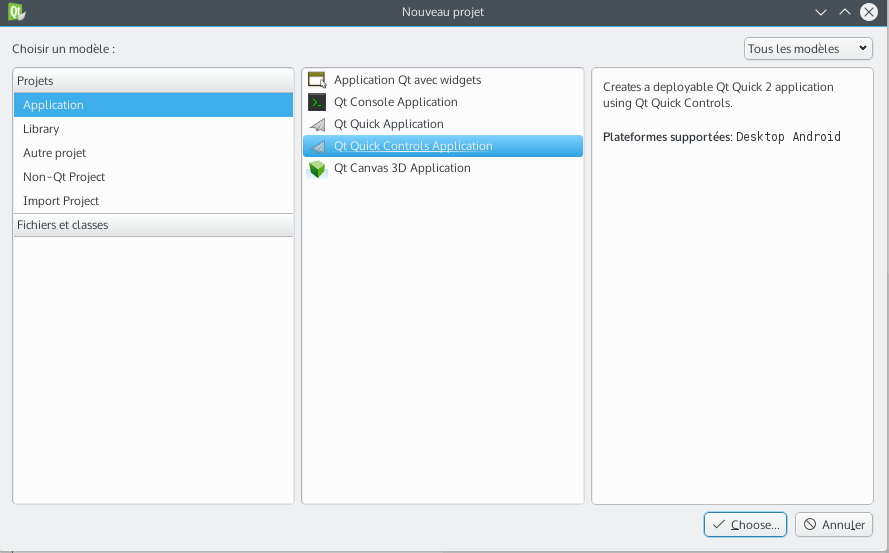Maximize the Nouveau projet window
Screen dimensions: 889x553
pos(845,12)
